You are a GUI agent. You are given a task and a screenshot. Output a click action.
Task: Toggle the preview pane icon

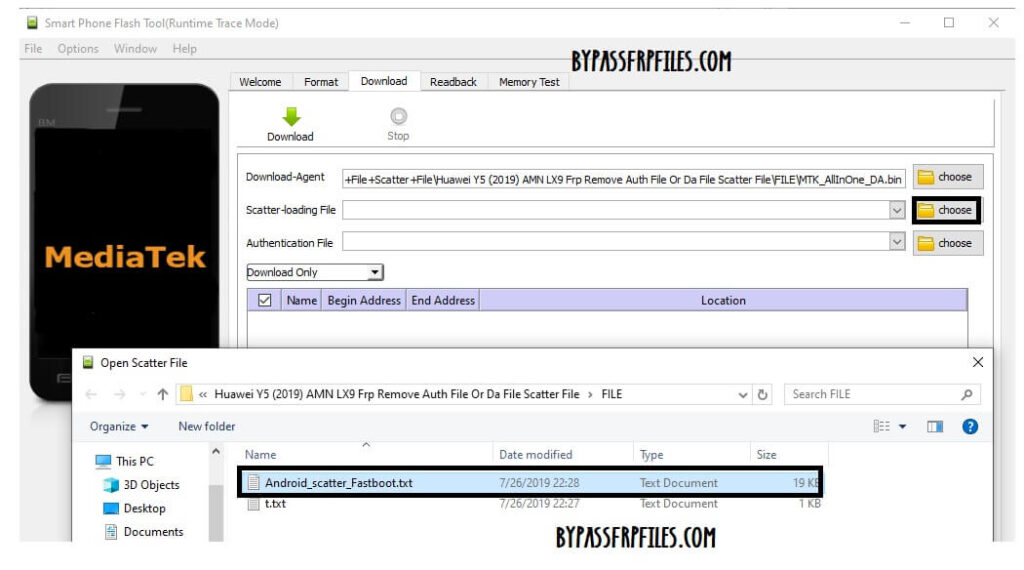point(935,426)
